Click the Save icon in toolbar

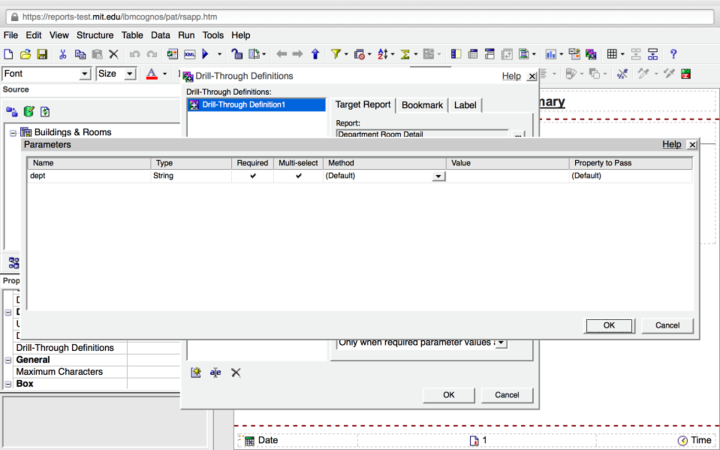coord(42,54)
